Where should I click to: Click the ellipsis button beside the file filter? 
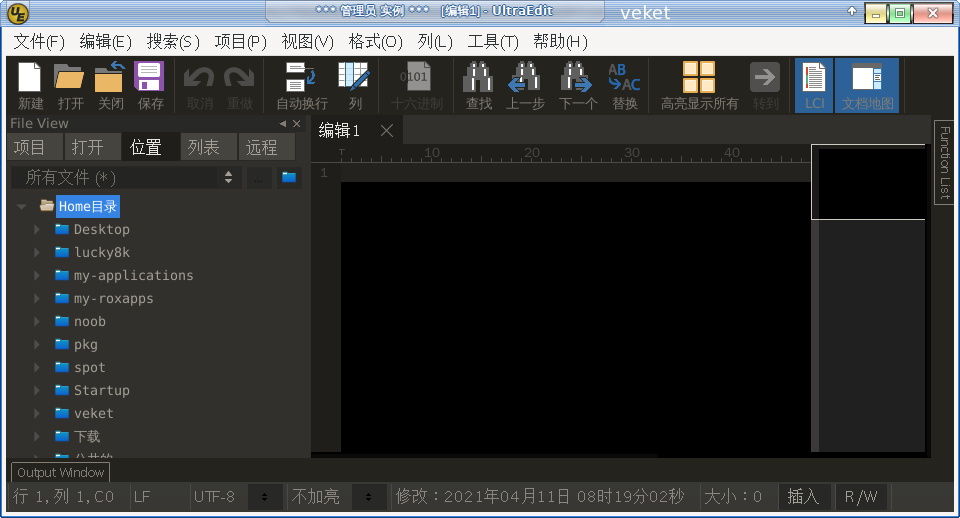click(259, 178)
